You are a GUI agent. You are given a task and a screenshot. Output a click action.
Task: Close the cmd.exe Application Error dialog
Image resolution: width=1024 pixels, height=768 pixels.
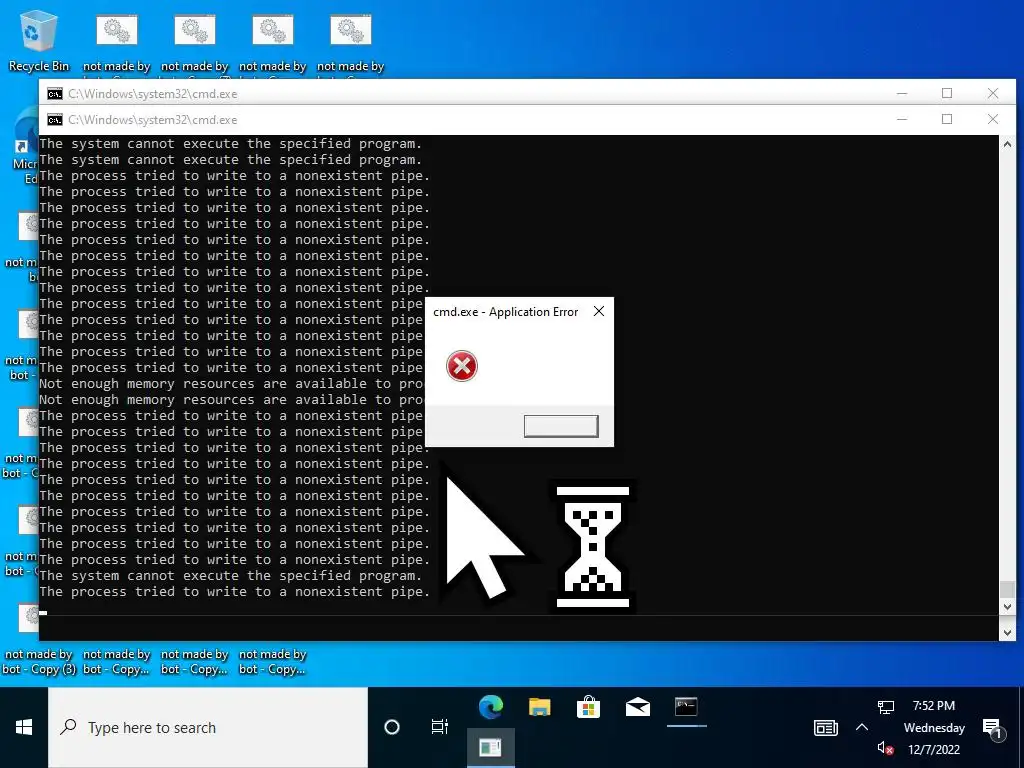599,312
